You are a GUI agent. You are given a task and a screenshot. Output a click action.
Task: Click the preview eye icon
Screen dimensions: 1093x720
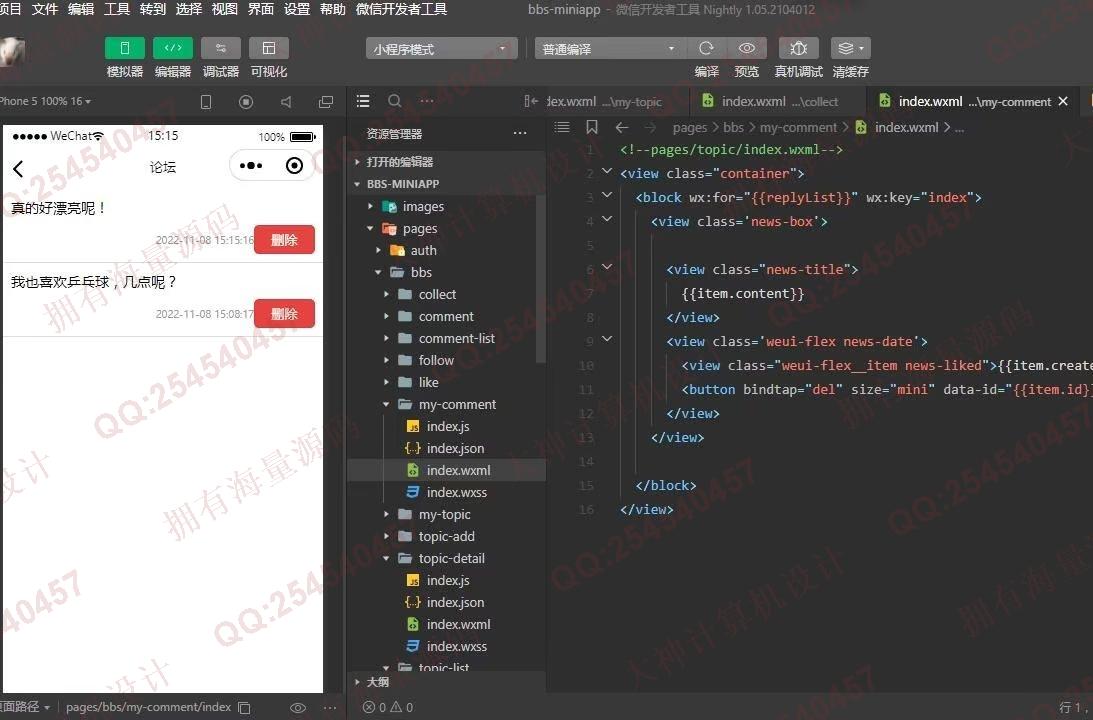pos(747,48)
